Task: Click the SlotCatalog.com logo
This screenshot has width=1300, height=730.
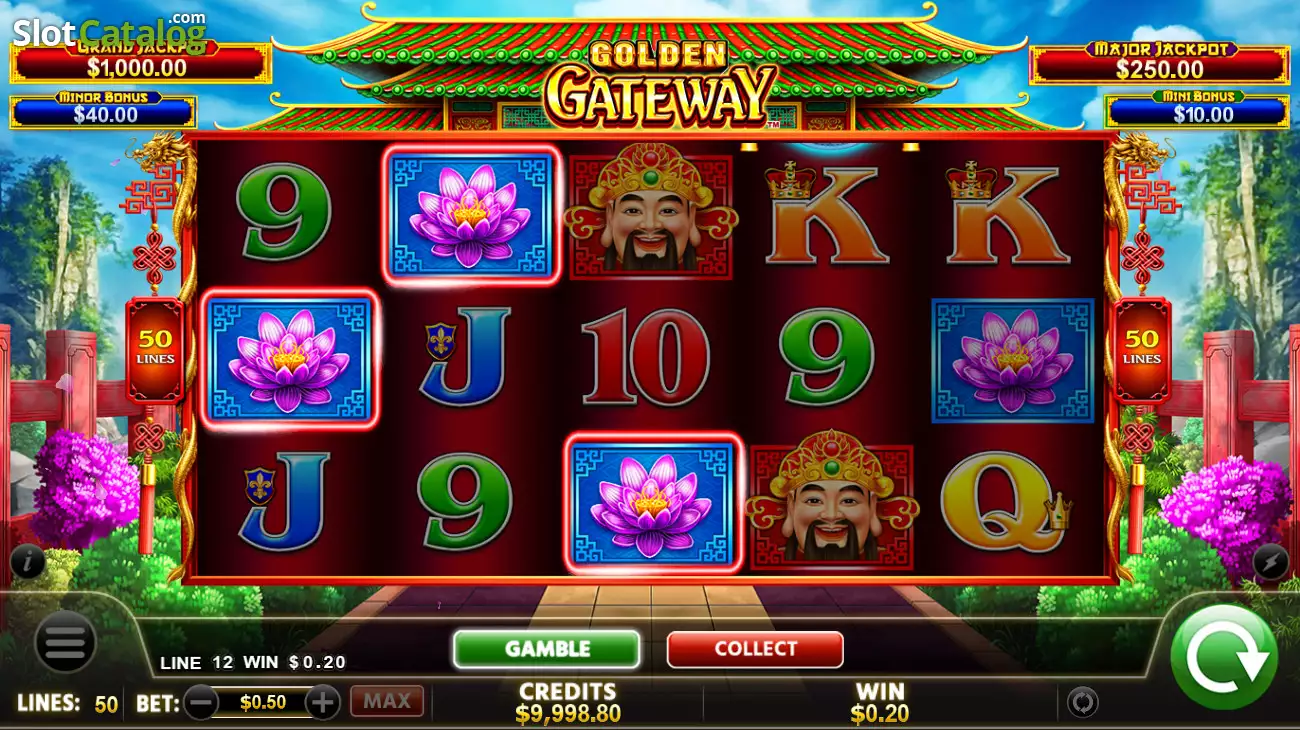Action: tap(109, 32)
